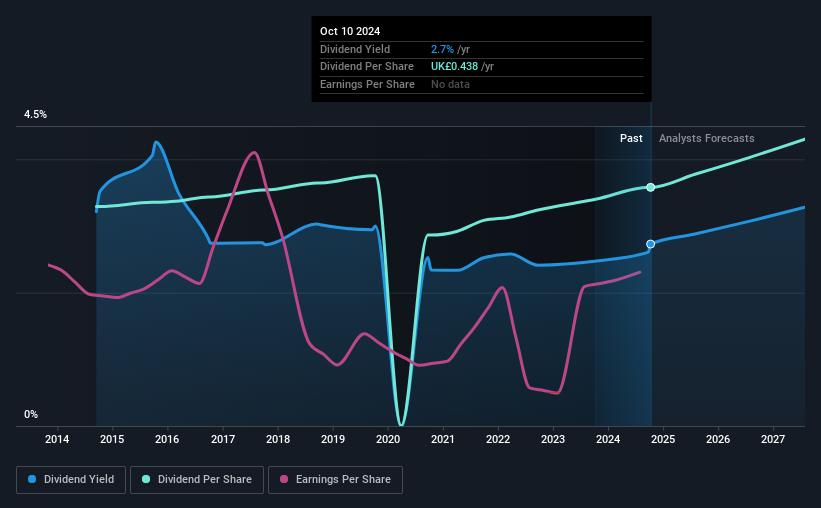
Task: Click the 2026 x-axis label
Action: (x=718, y=439)
